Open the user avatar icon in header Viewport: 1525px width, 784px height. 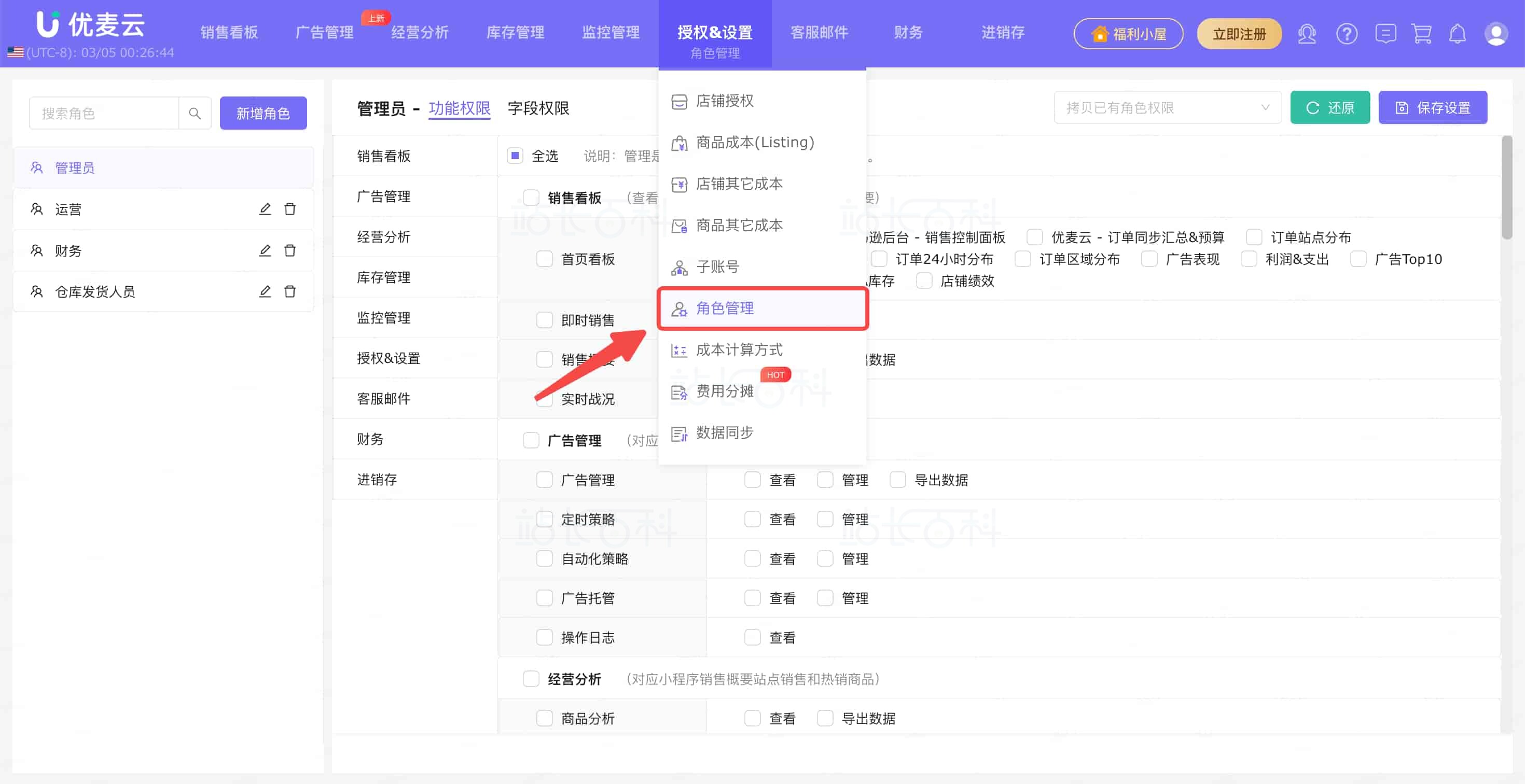pos(1495,34)
